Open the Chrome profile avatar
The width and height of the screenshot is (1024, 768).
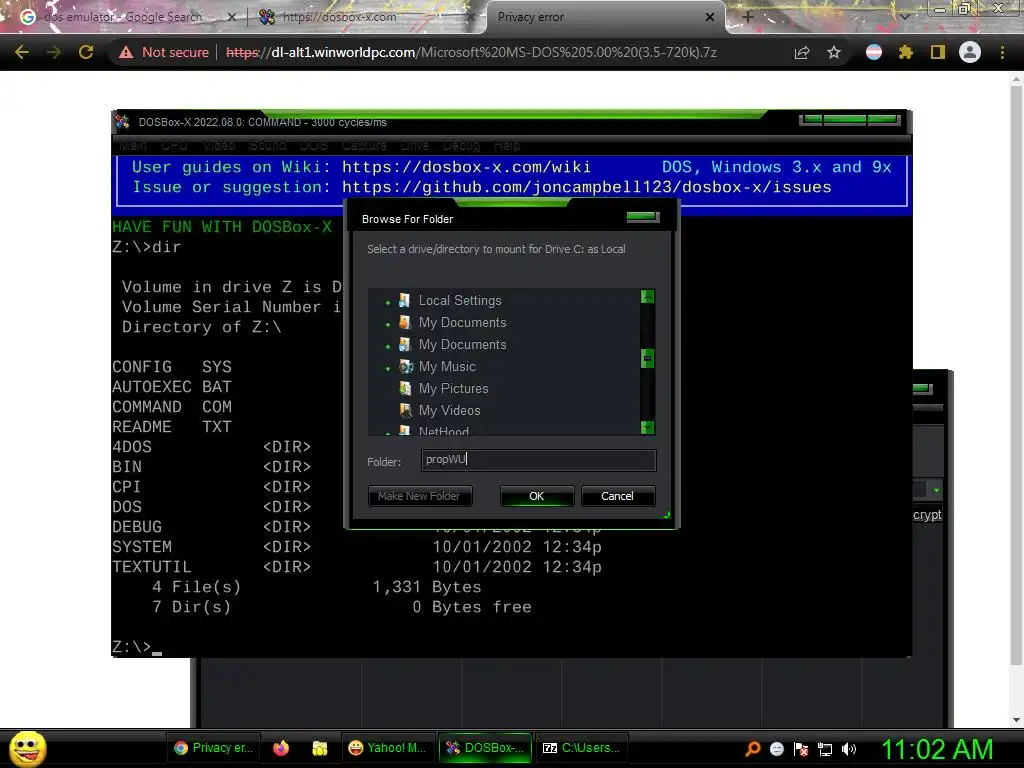[970, 52]
